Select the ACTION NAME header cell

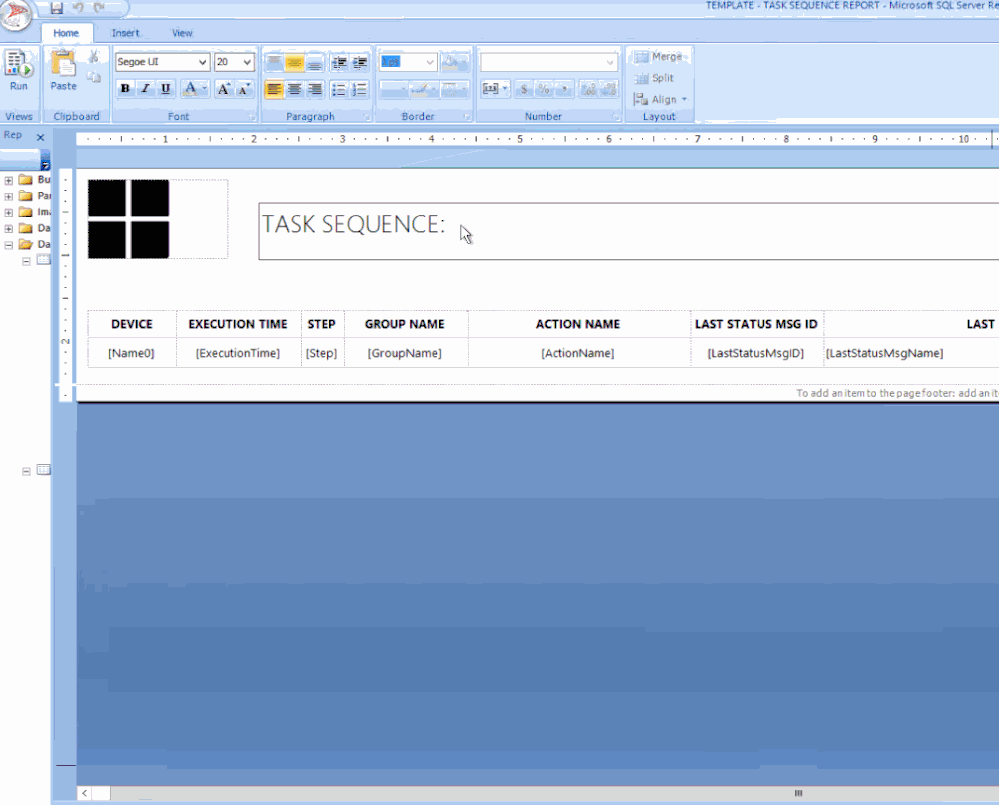click(x=579, y=324)
